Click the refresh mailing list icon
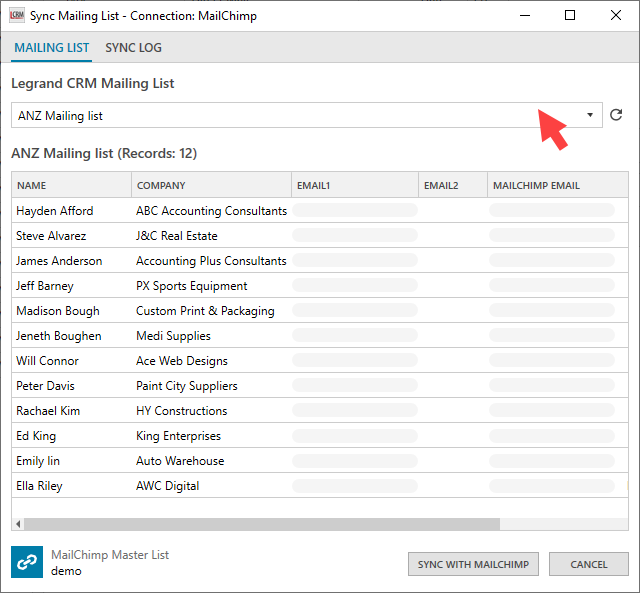Viewport: 640px width, 593px height. [x=616, y=116]
